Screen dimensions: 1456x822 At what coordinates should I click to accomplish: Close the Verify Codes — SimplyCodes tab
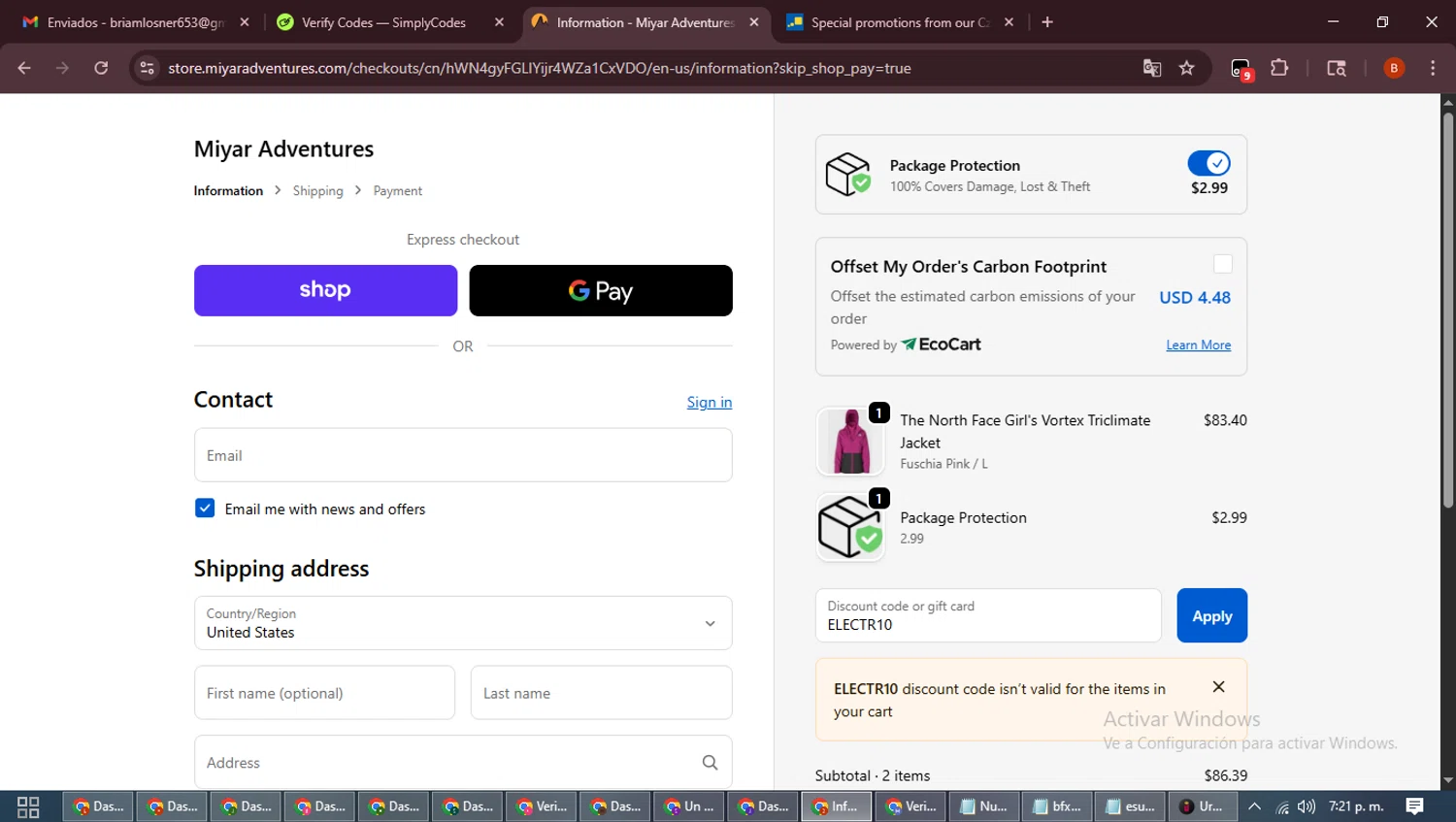(499, 22)
